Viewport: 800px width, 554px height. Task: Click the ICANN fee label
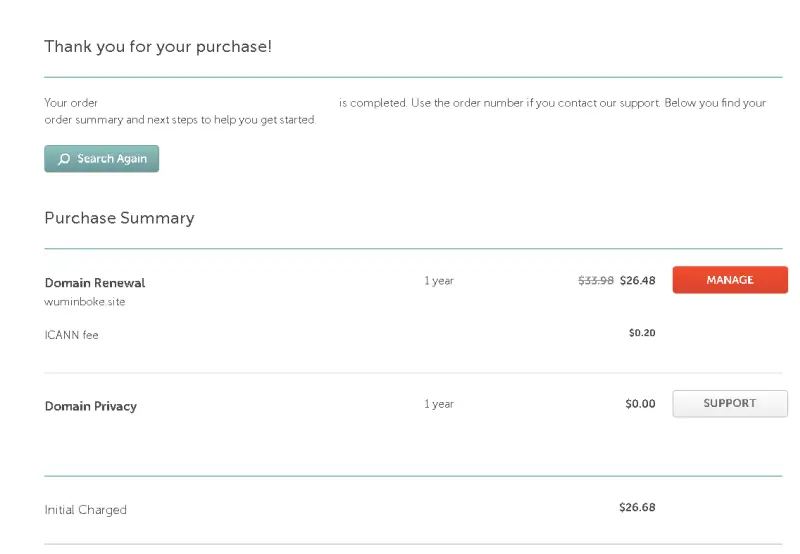point(71,335)
